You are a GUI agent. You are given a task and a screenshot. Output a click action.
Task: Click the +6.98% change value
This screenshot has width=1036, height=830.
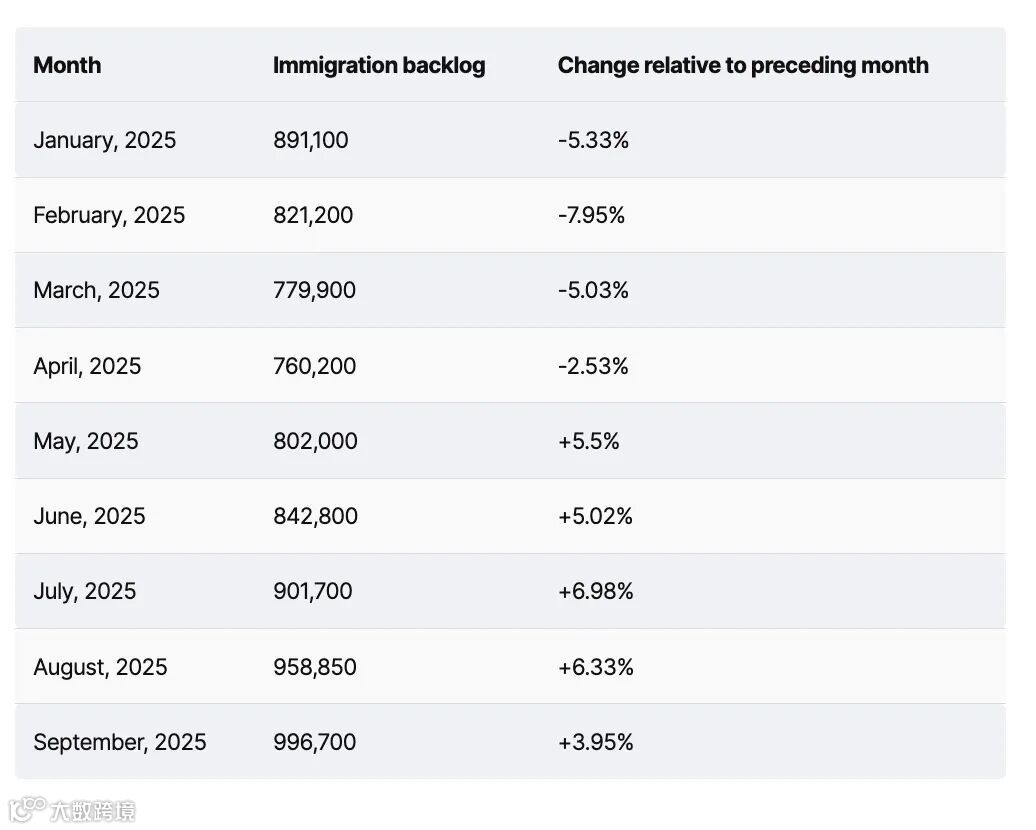(x=595, y=591)
